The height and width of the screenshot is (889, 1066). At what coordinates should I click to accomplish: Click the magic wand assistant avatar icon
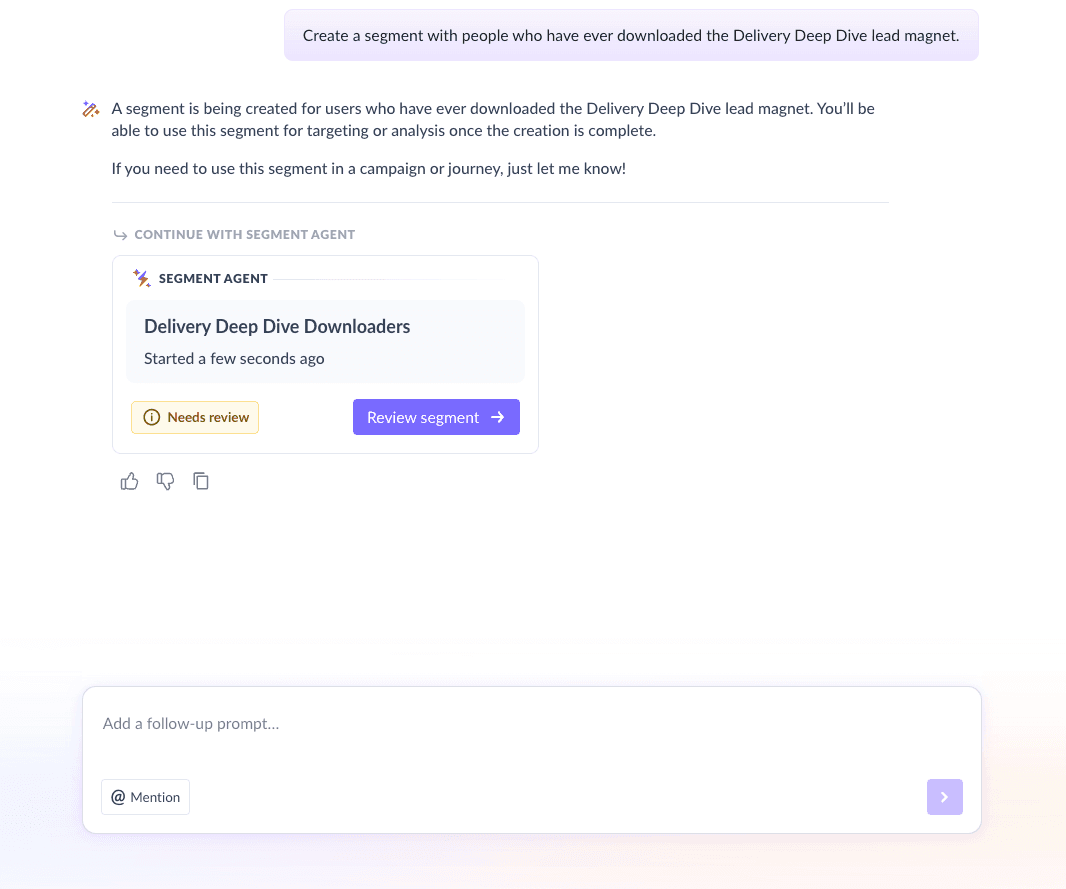pyautogui.click(x=90, y=108)
